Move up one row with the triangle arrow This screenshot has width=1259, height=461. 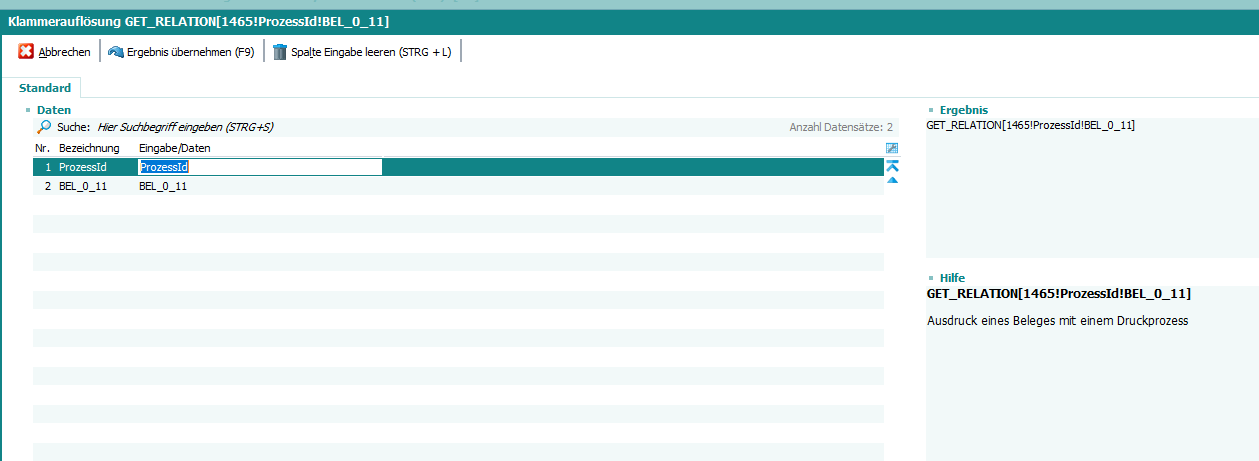[x=892, y=181]
